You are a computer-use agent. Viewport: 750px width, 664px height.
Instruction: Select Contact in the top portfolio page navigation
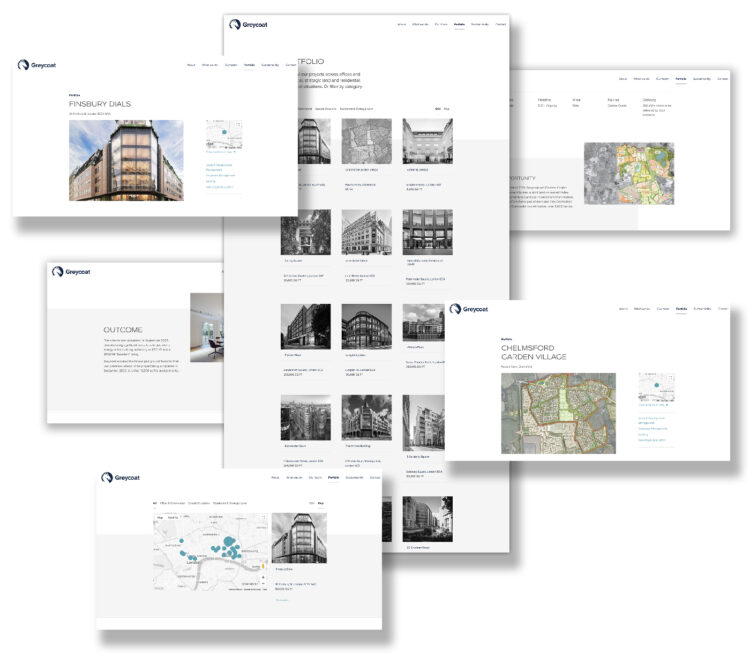pos(500,22)
